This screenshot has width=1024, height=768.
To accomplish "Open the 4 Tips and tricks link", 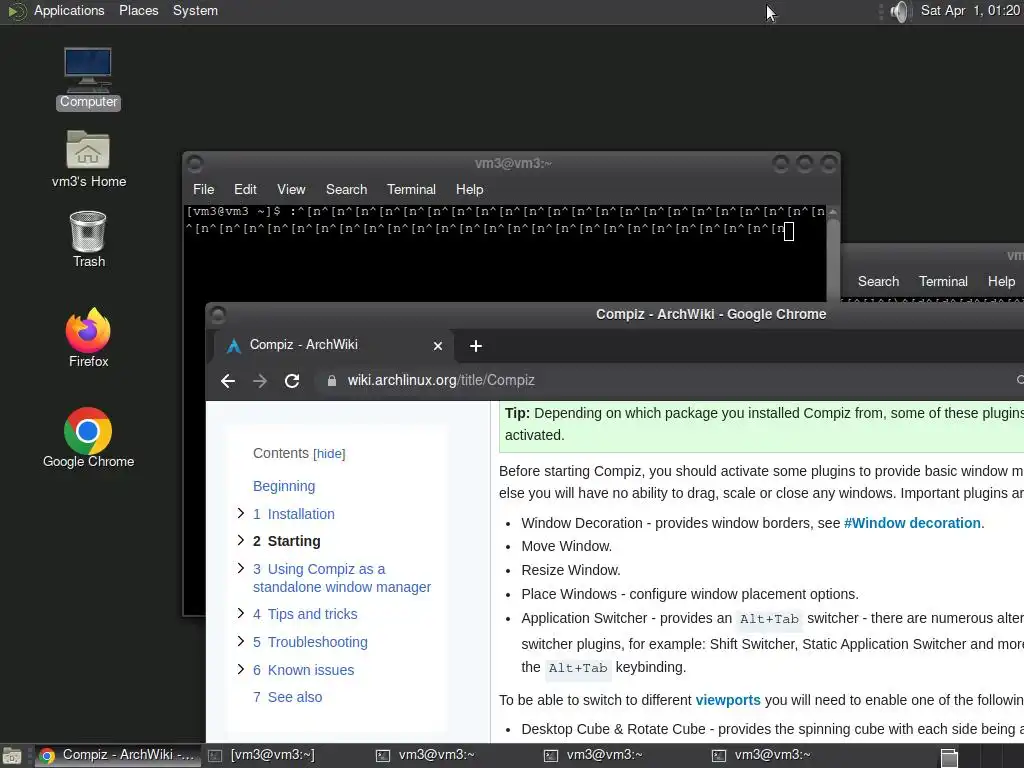I will tap(305, 614).
